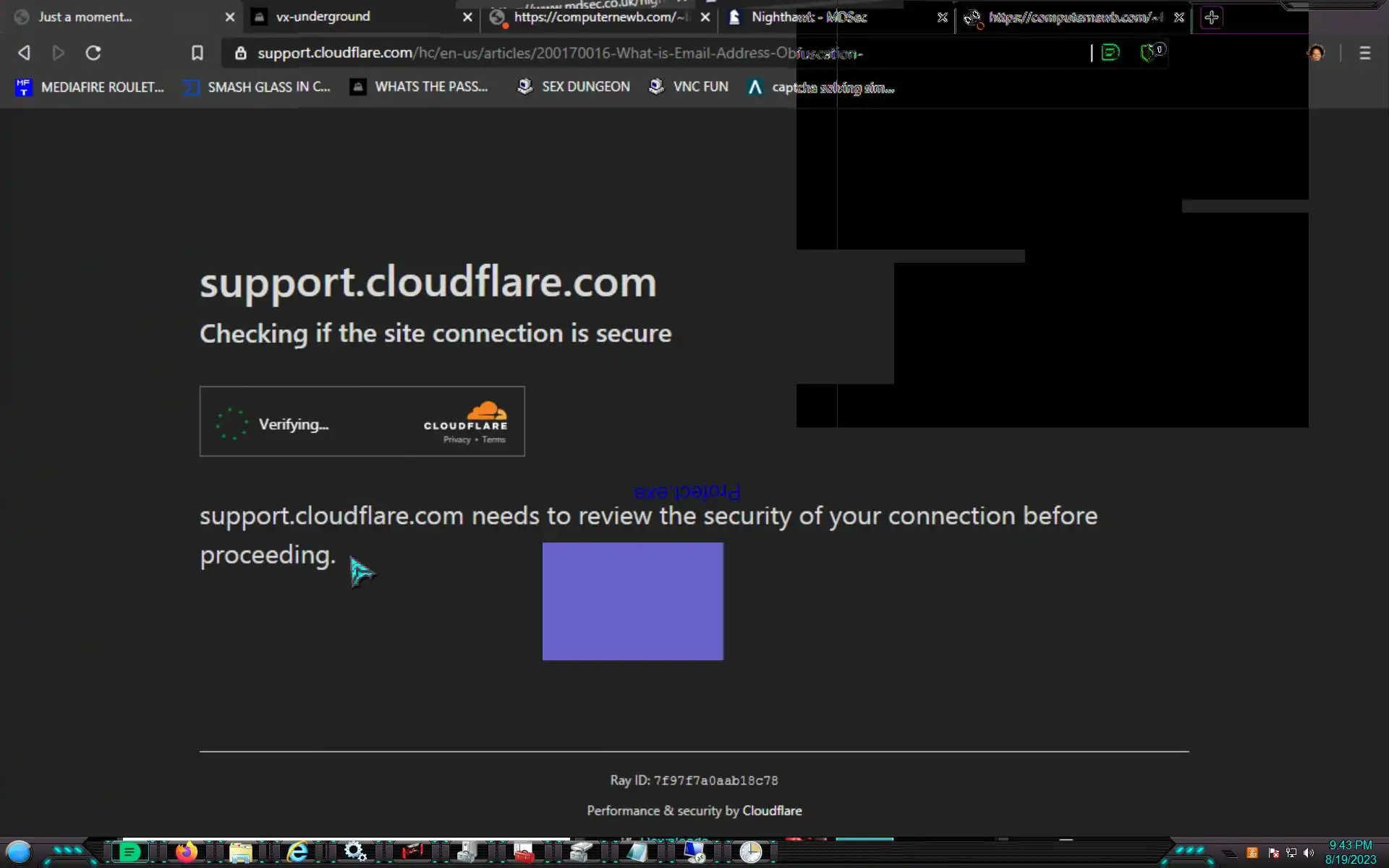1389x868 pixels.
Task: Open the green sidebar panel icon
Action: (x=1110, y=52)
